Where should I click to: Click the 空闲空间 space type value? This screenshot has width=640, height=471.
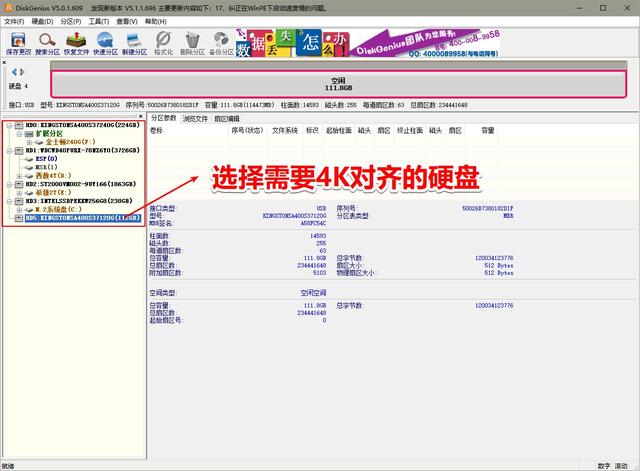pyautogui.click(x=313, y=293)
